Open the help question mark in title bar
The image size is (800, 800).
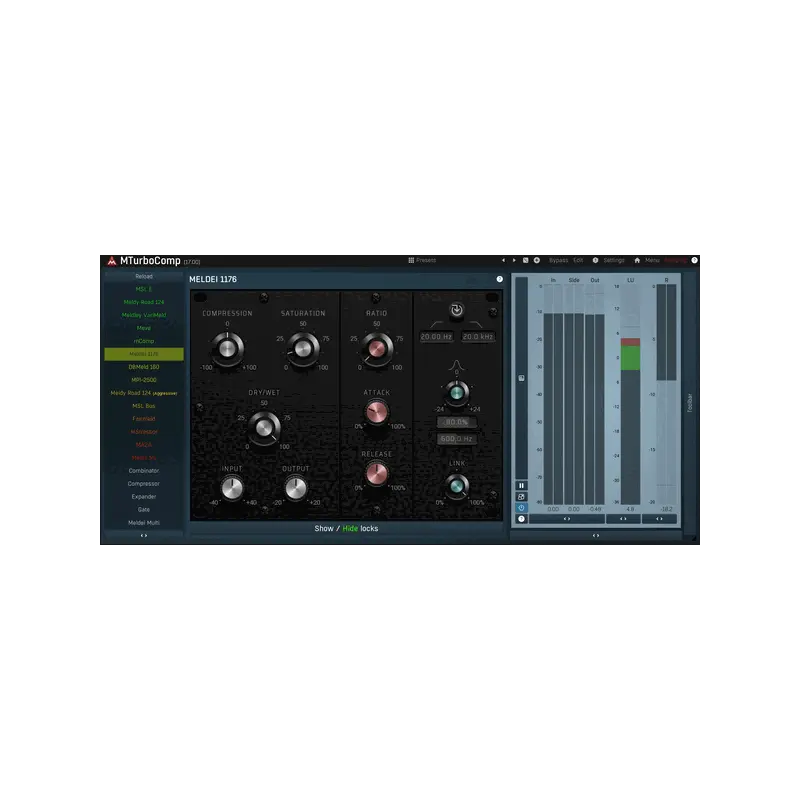(694, 260)
